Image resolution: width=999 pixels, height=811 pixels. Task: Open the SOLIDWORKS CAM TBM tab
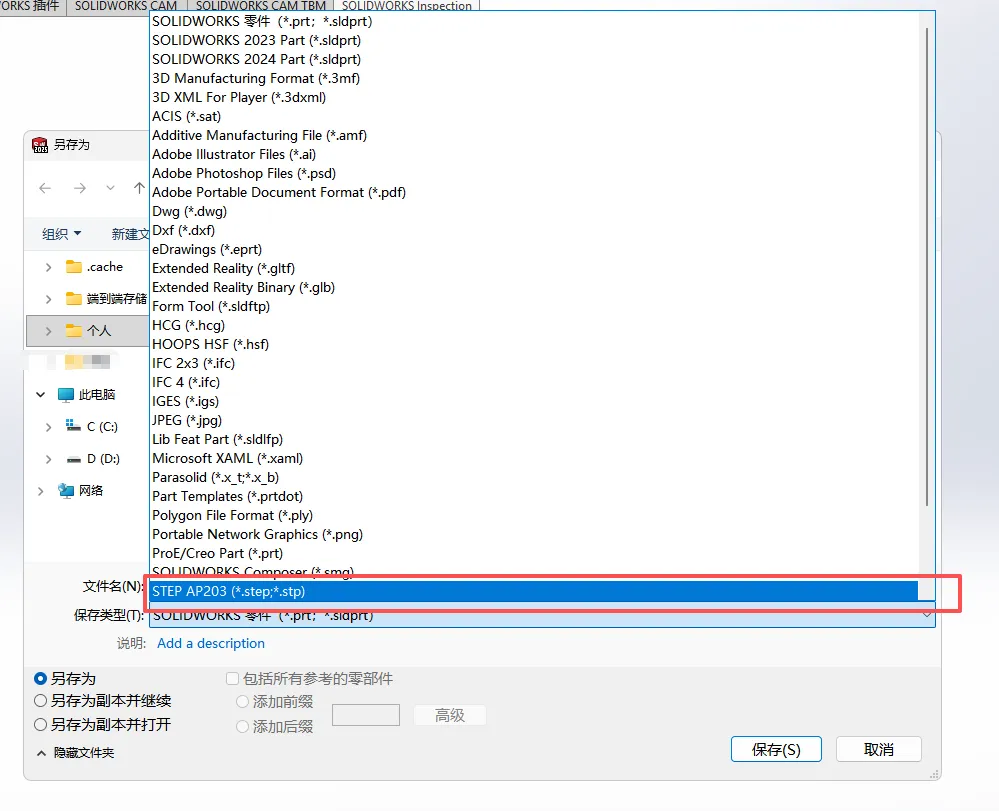coord(260,6)
